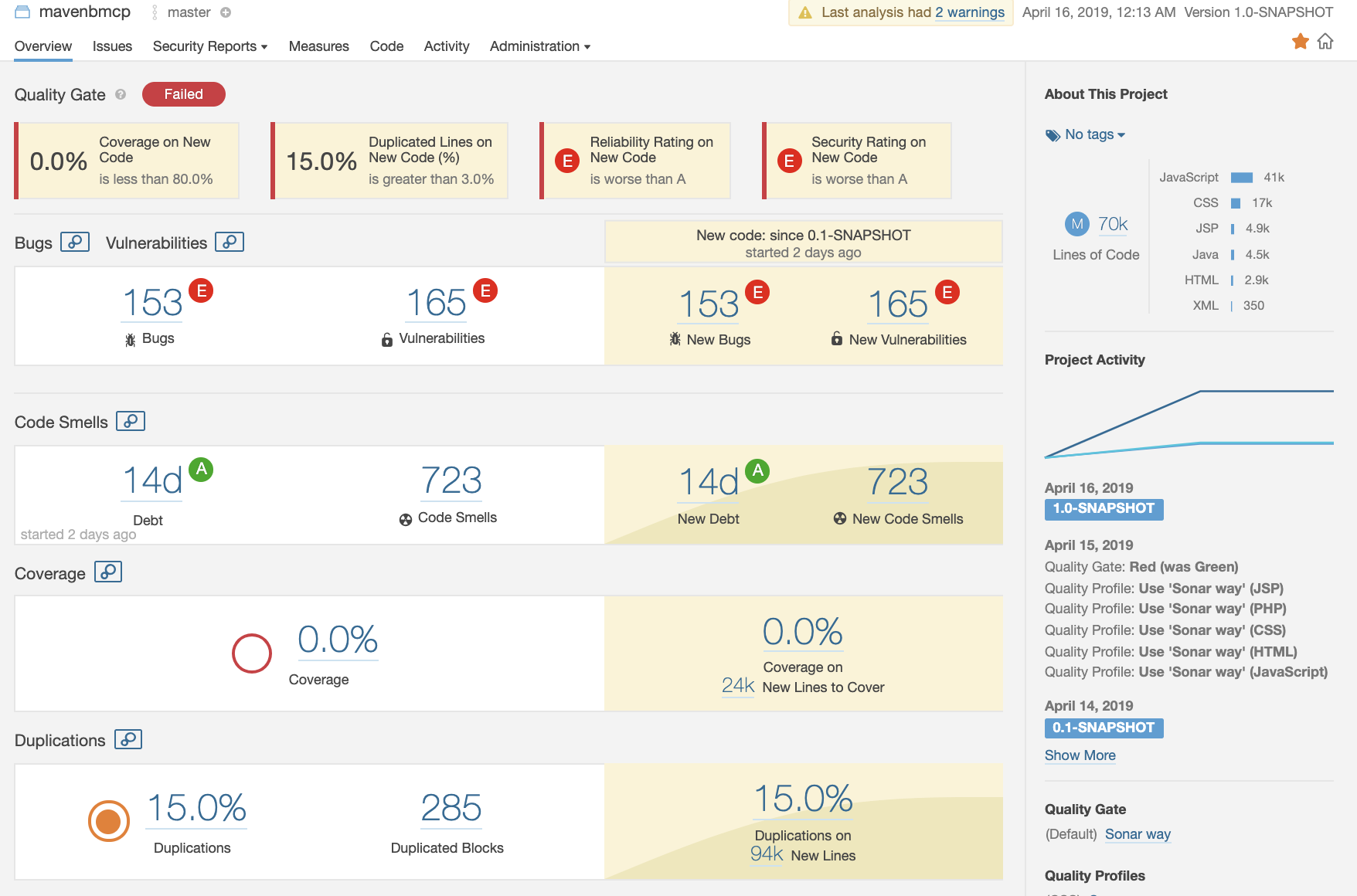Click the E rating badge next to 153 Bugs
Viewport: 1357px width, 896px height.
pos(201,290)
